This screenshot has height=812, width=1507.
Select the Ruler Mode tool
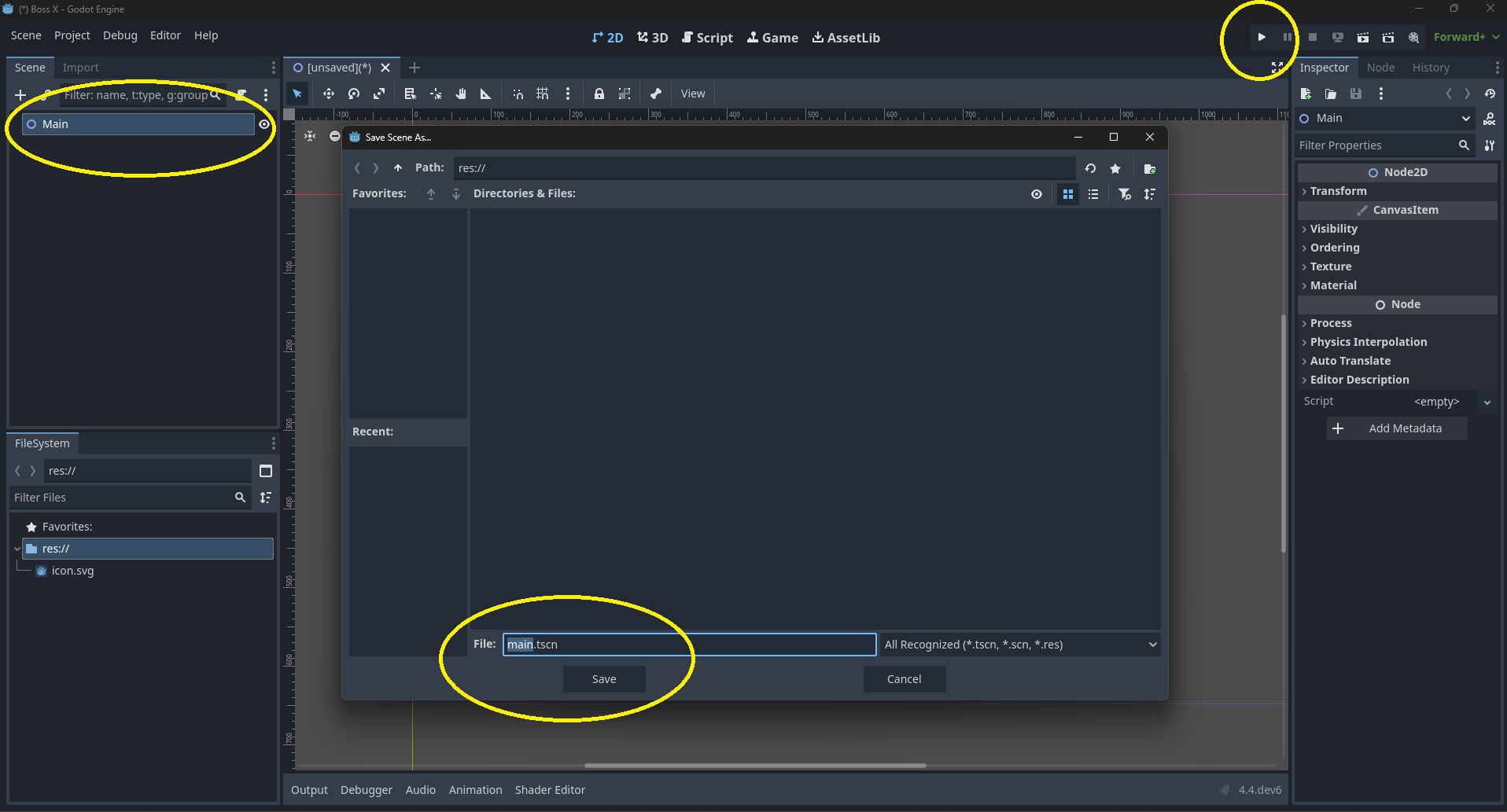[486, 94]
